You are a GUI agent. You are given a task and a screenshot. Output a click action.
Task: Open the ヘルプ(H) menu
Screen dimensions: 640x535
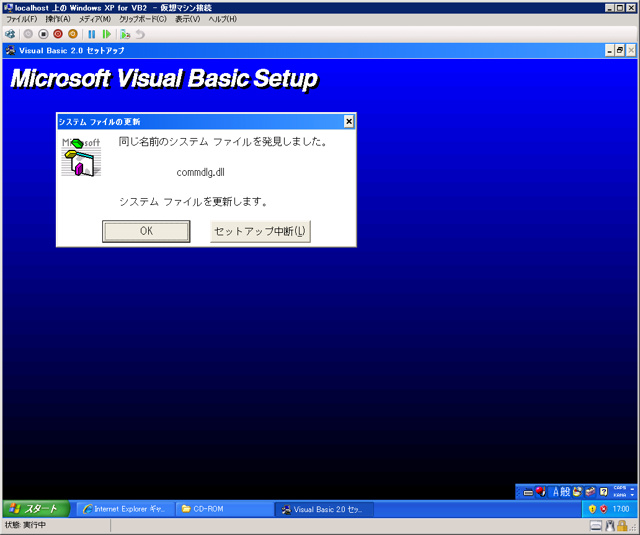tap(222, 19)
